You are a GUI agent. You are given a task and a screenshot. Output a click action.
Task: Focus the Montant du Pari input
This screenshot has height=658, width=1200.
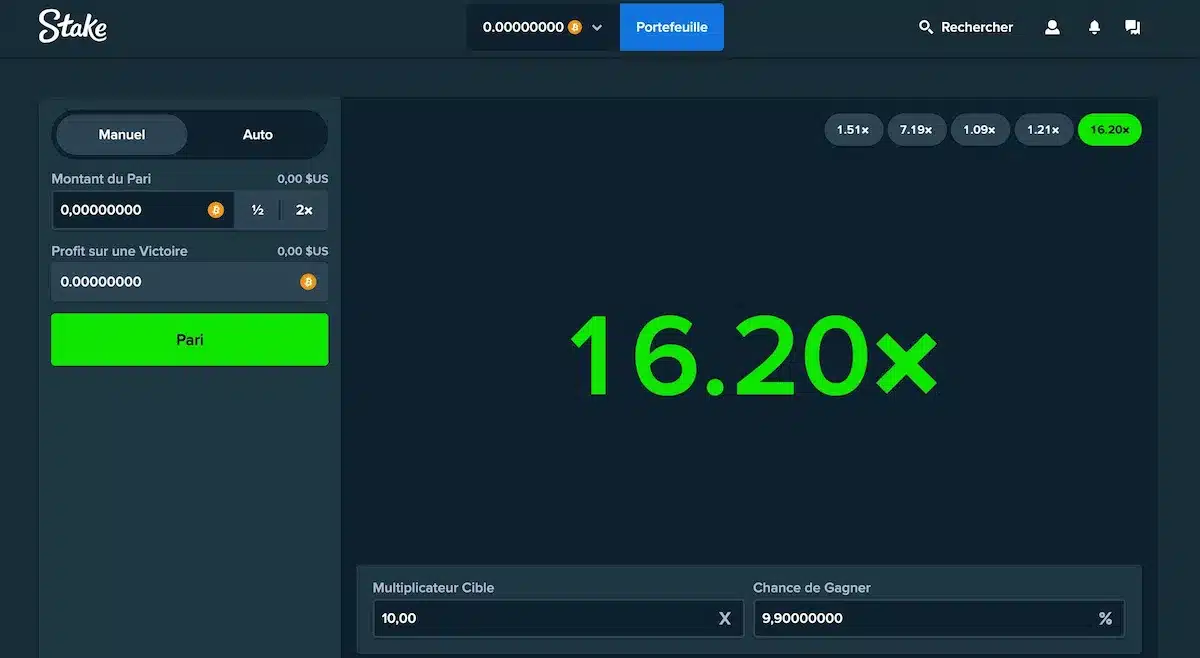[x=143, y=210]
